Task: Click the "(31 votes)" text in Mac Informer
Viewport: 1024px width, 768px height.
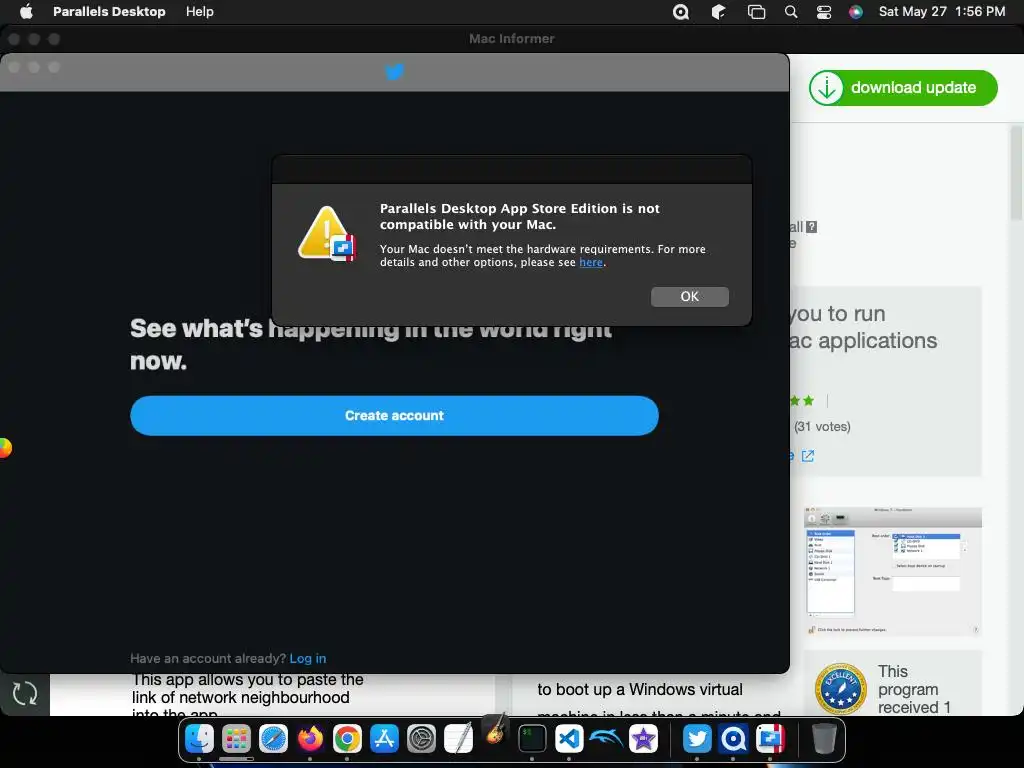Action: [822, 426]
